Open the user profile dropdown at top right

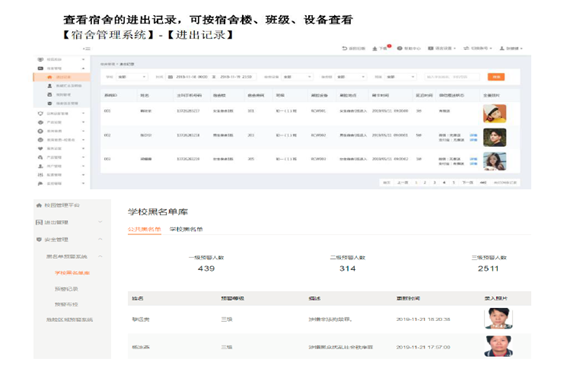coord(511,48)
